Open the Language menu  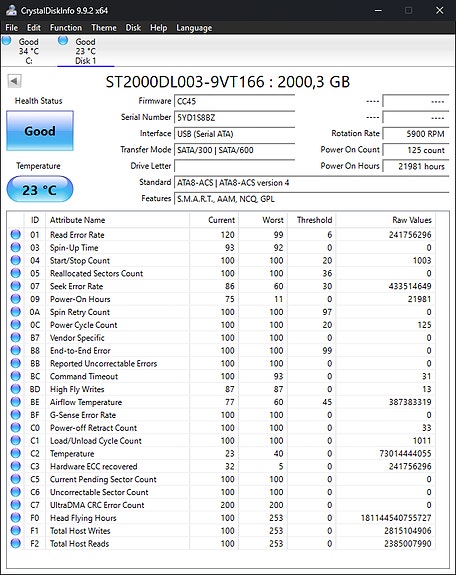(194, 28)
